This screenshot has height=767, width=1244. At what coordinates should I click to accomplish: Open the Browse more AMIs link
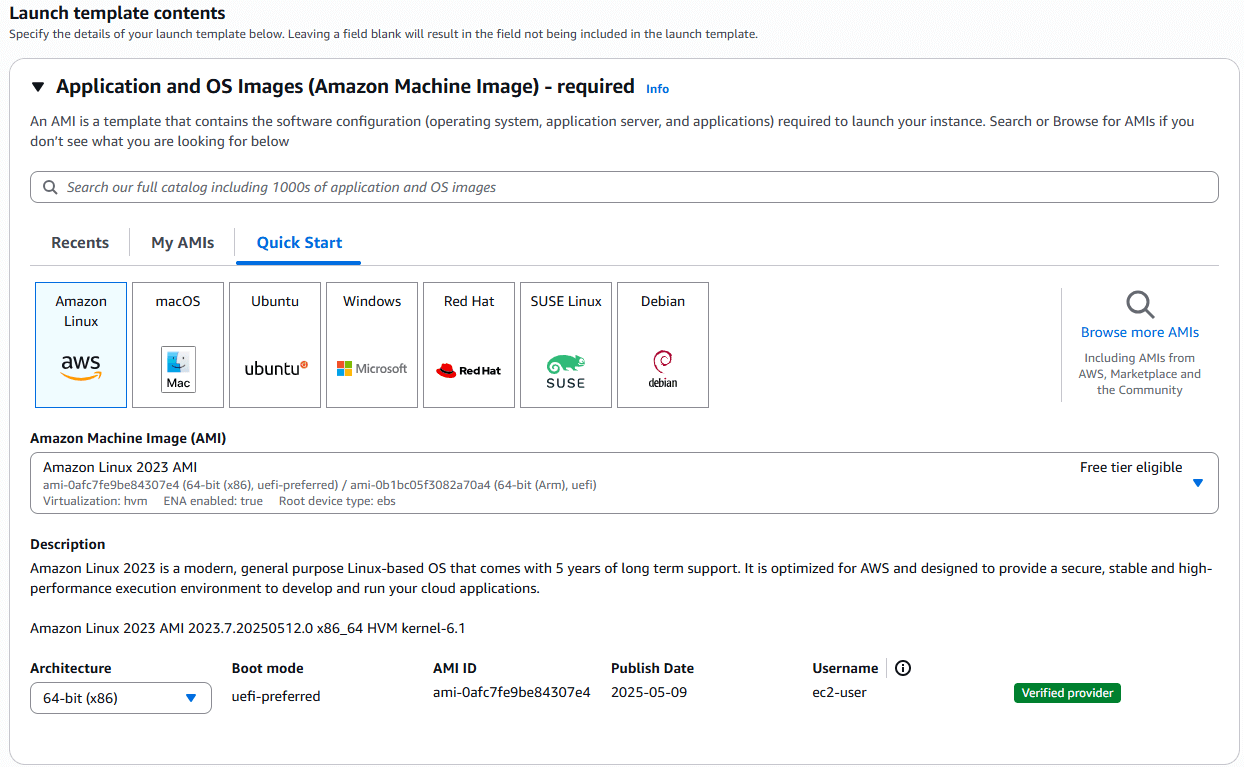point(1139,332)
